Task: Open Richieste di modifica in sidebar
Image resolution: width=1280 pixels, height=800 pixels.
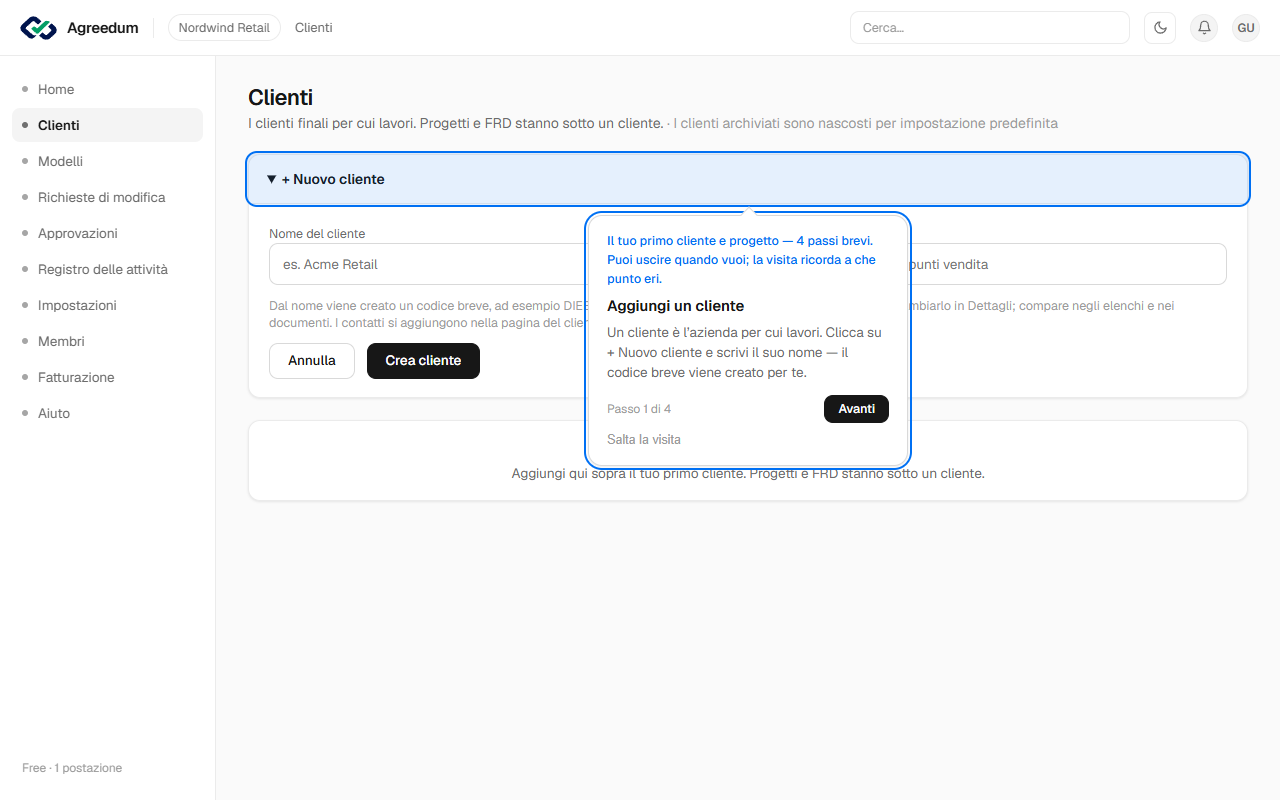Action: point(107,197)
